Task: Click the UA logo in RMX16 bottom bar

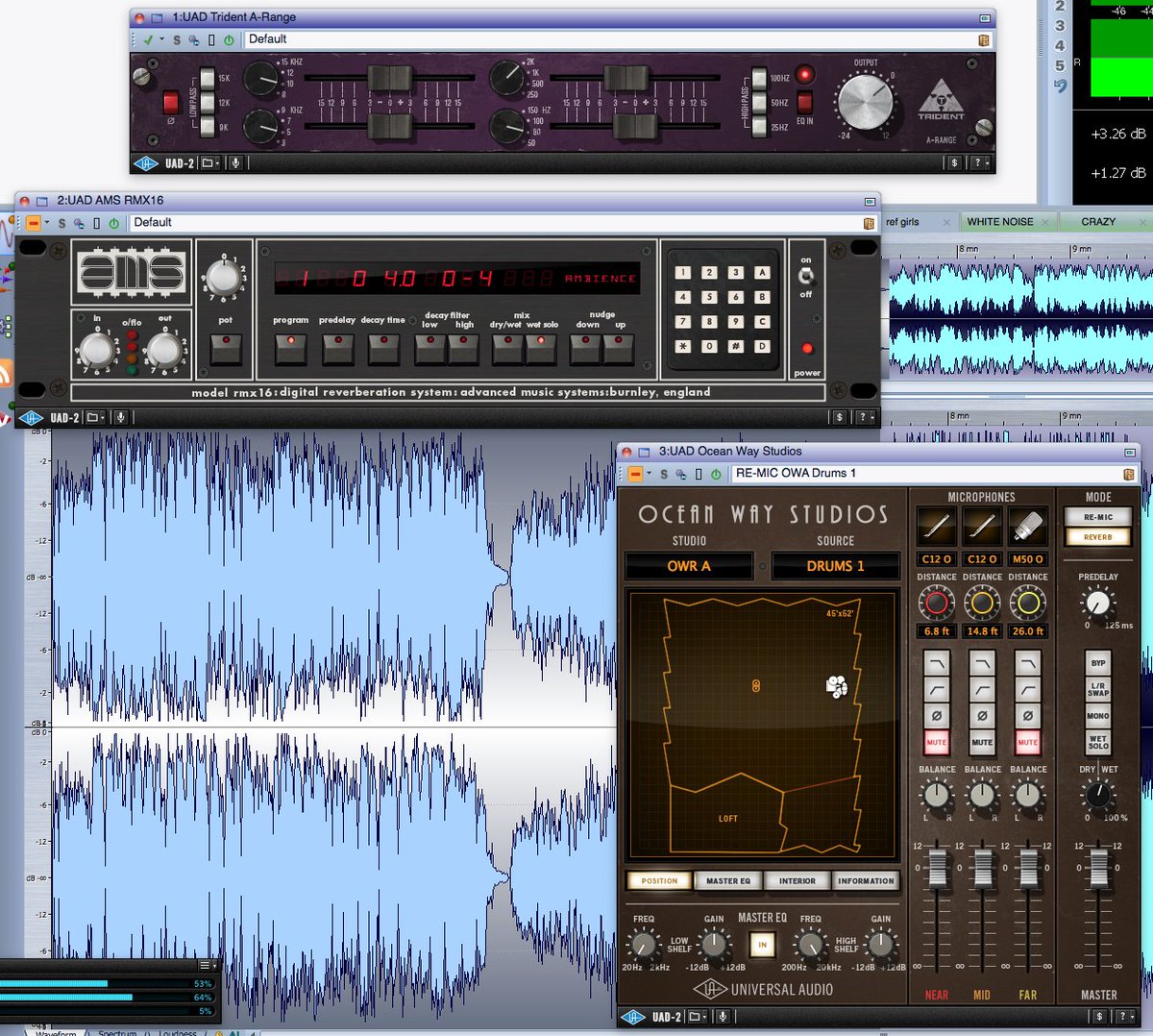Action: (x=31, y=418)
